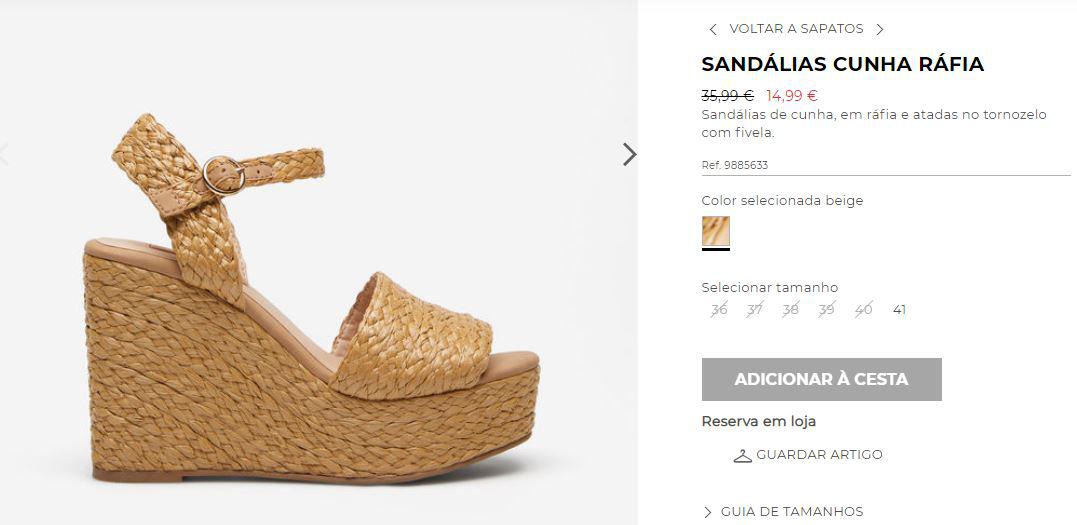This screenshot has height=525, width=1077.
Task: Select the beige color swatch
Action: (716, 231)
